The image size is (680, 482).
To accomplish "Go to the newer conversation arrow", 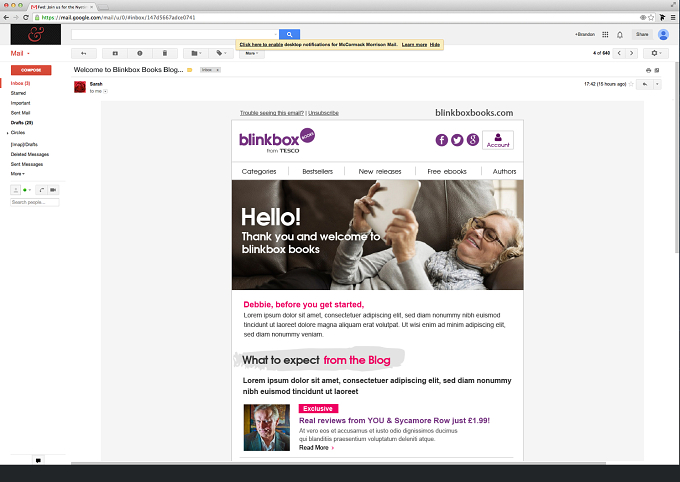I will pyautogui.click(x=619, y=53).
